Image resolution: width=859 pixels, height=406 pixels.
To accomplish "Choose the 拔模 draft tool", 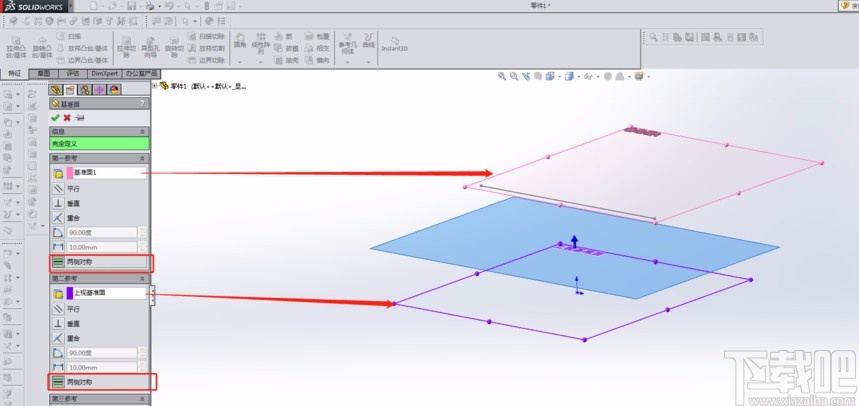I will pyautogui.click(x=284, y=48).
